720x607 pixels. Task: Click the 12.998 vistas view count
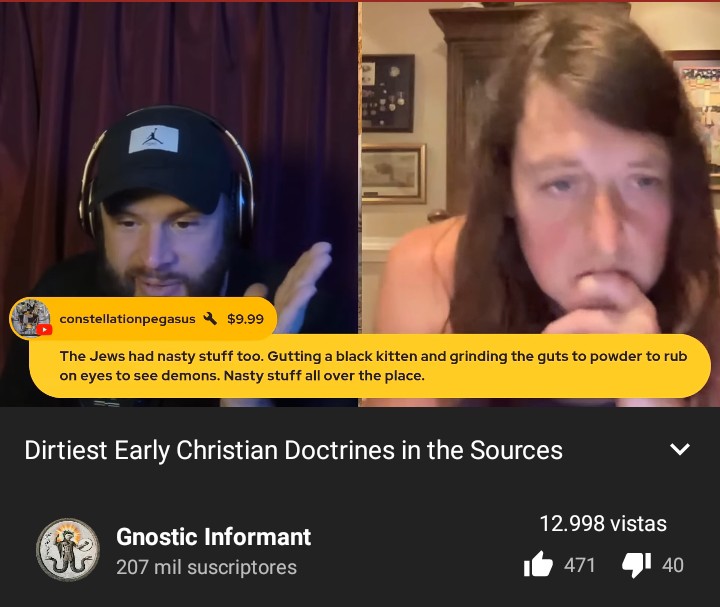point(603,523)
